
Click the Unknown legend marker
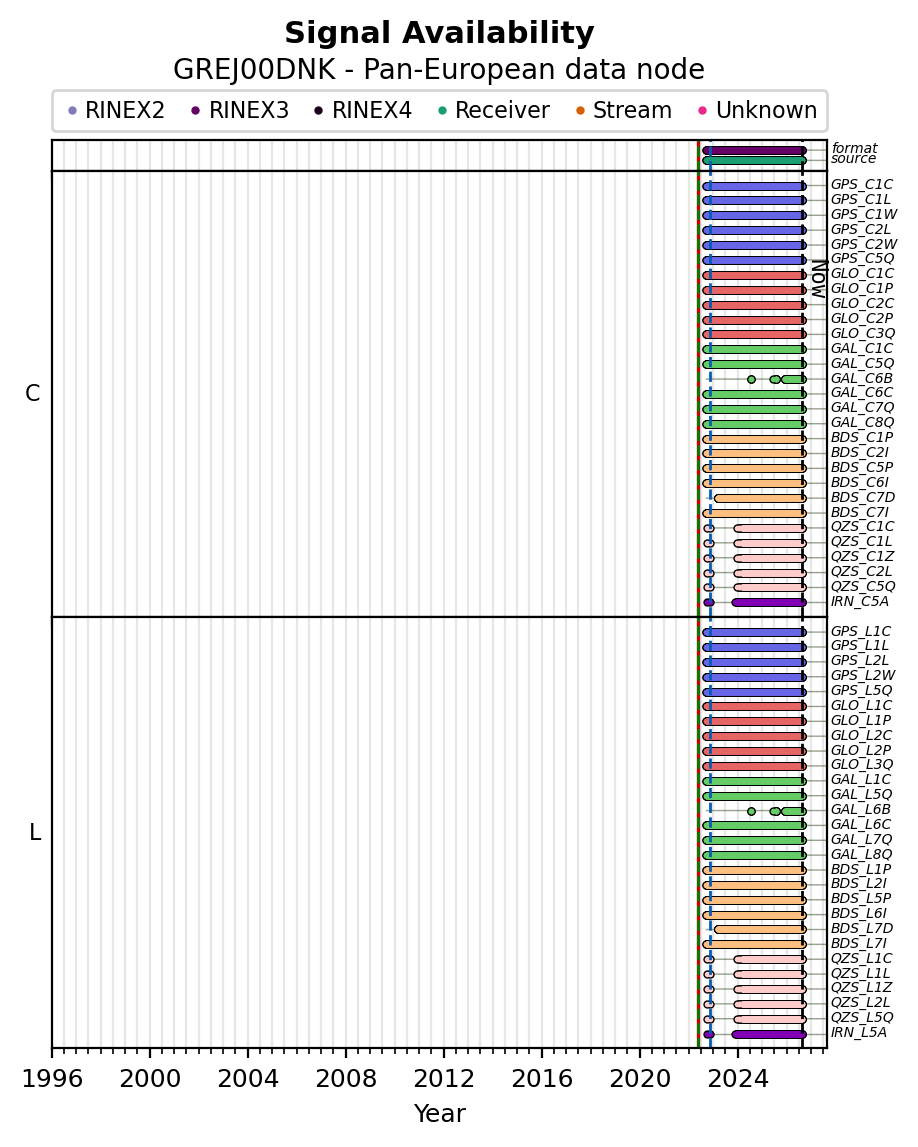coord(703,111)
